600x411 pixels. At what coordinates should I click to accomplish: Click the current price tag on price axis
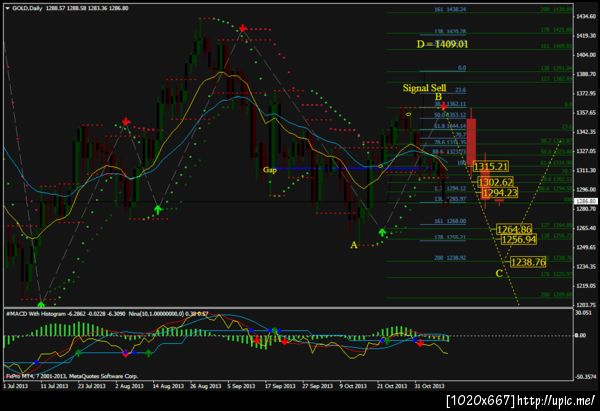[588, 201]
